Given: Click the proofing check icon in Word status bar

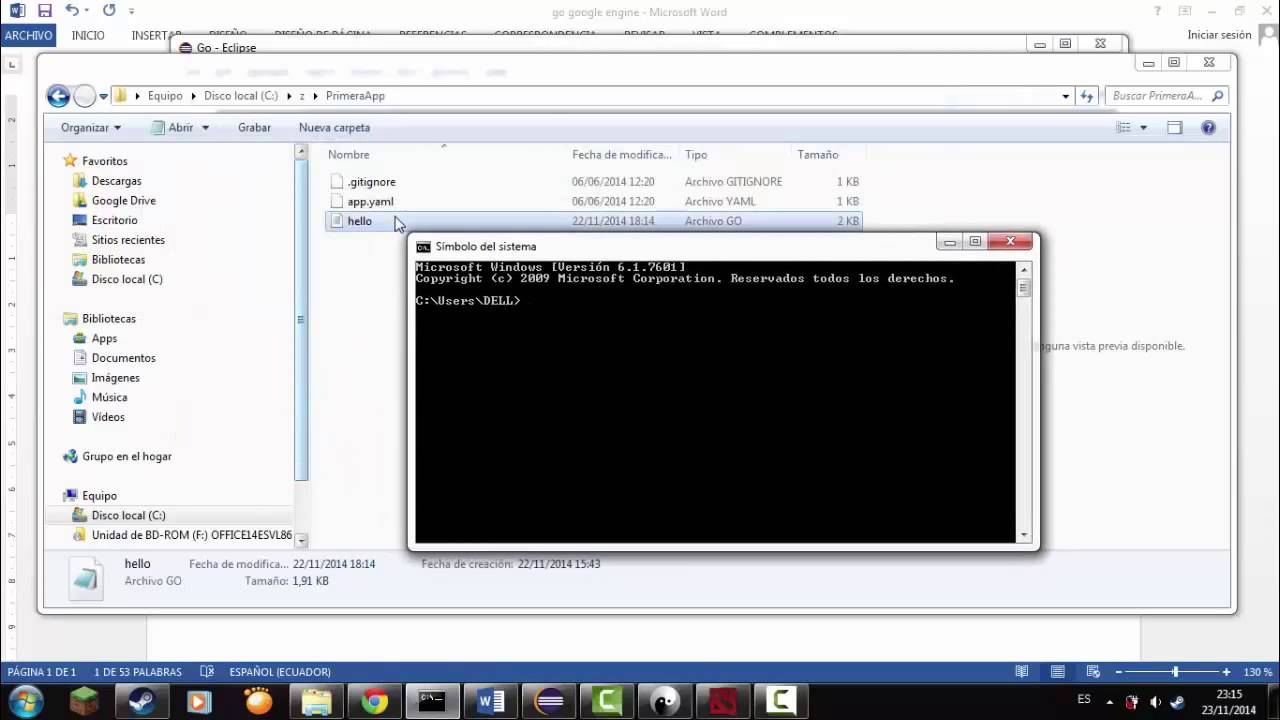Looking at the screenshot, I should click(207, 672).
